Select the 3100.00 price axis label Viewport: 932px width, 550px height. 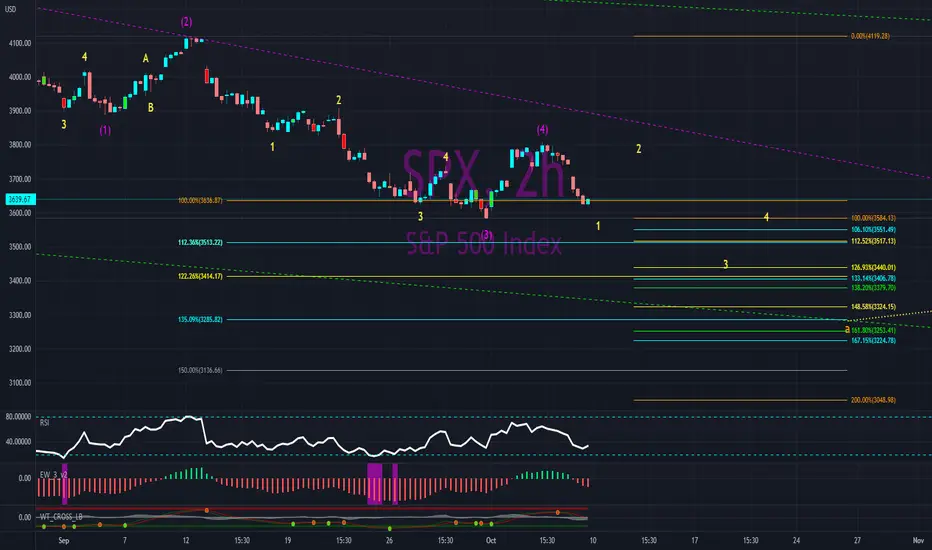point(20,383)
